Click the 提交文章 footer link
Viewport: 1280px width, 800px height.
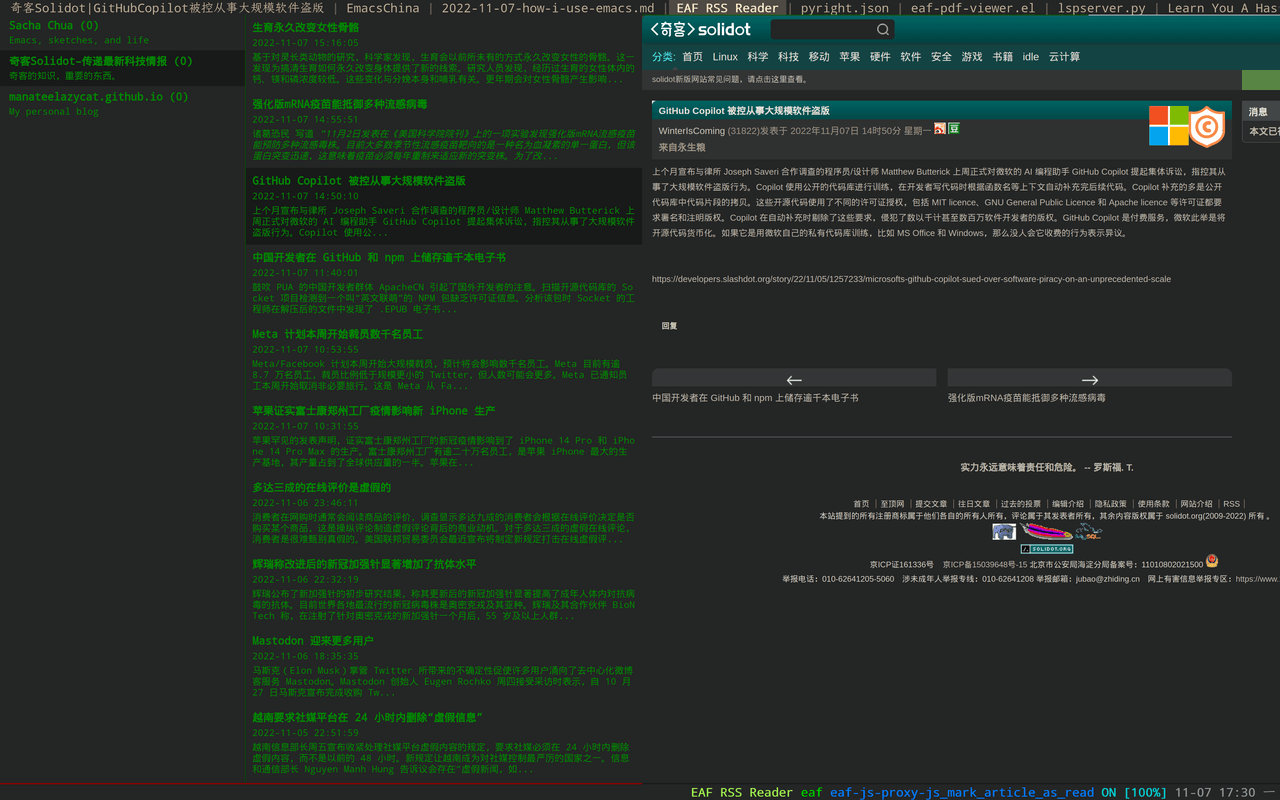click(930, 504)
